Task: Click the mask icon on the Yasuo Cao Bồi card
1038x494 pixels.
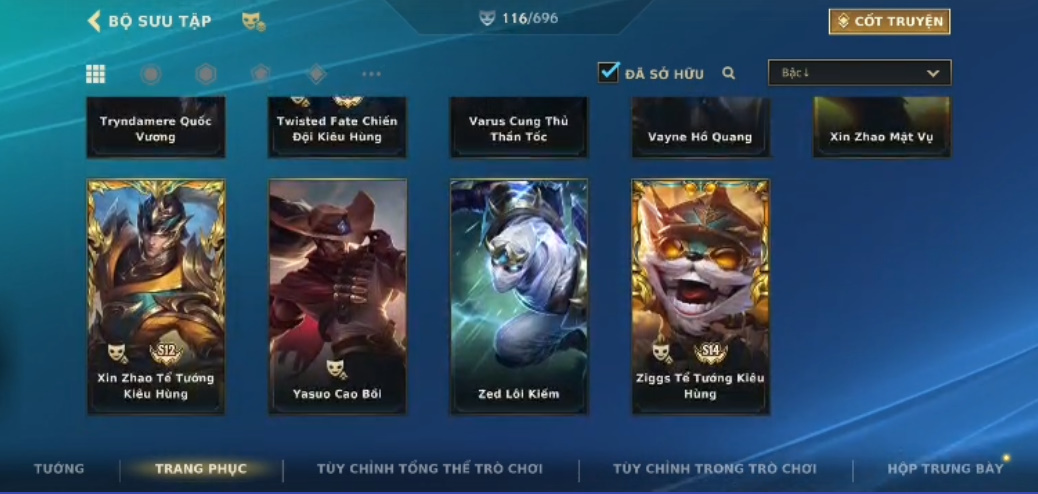Action: tap(336, 370)
